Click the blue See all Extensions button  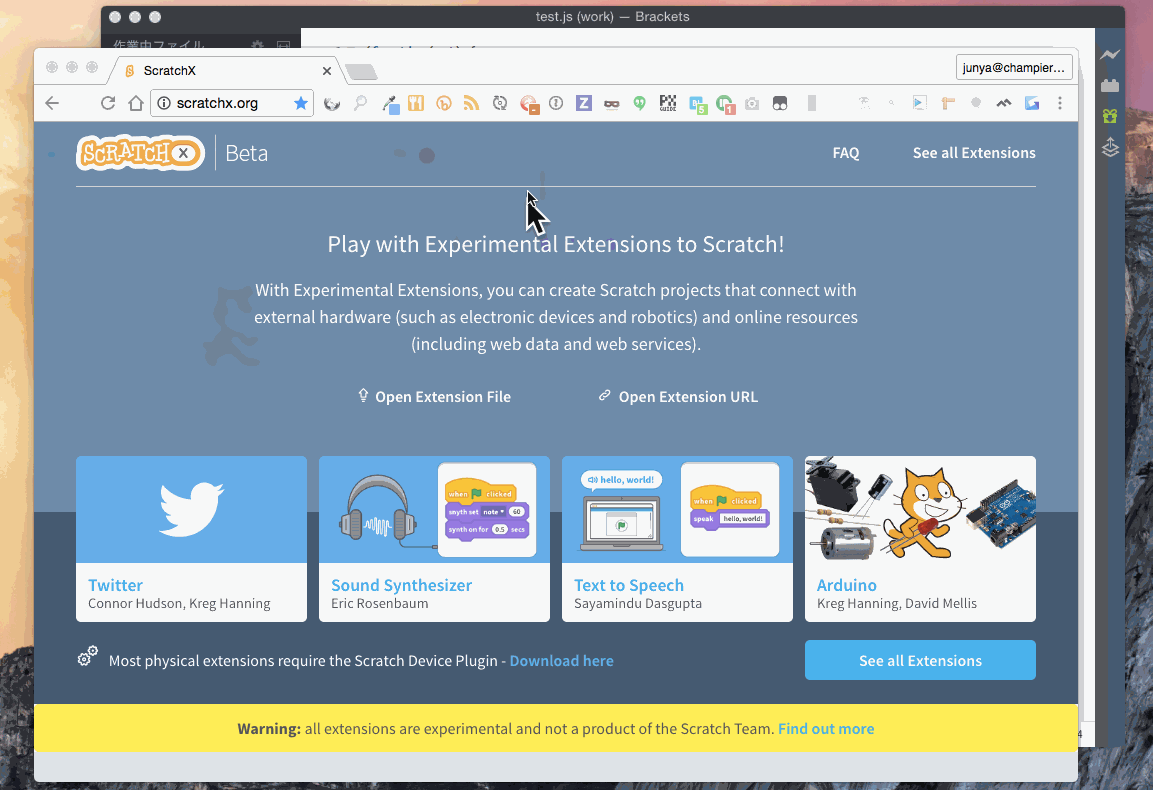(x=921, y=660)
